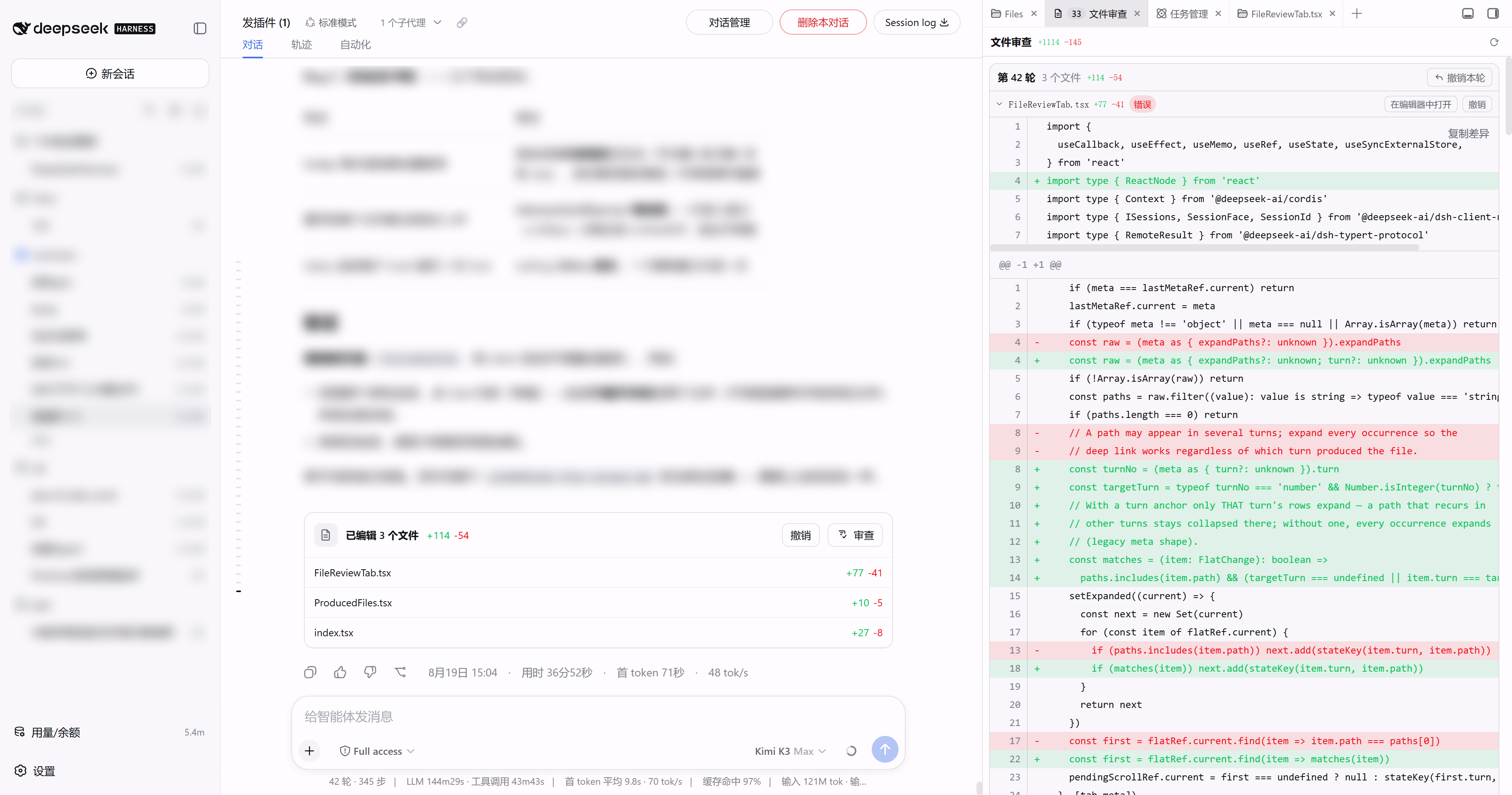
Task: Copy the agent reply with the copy icon
Action: [x=310, y=672]
